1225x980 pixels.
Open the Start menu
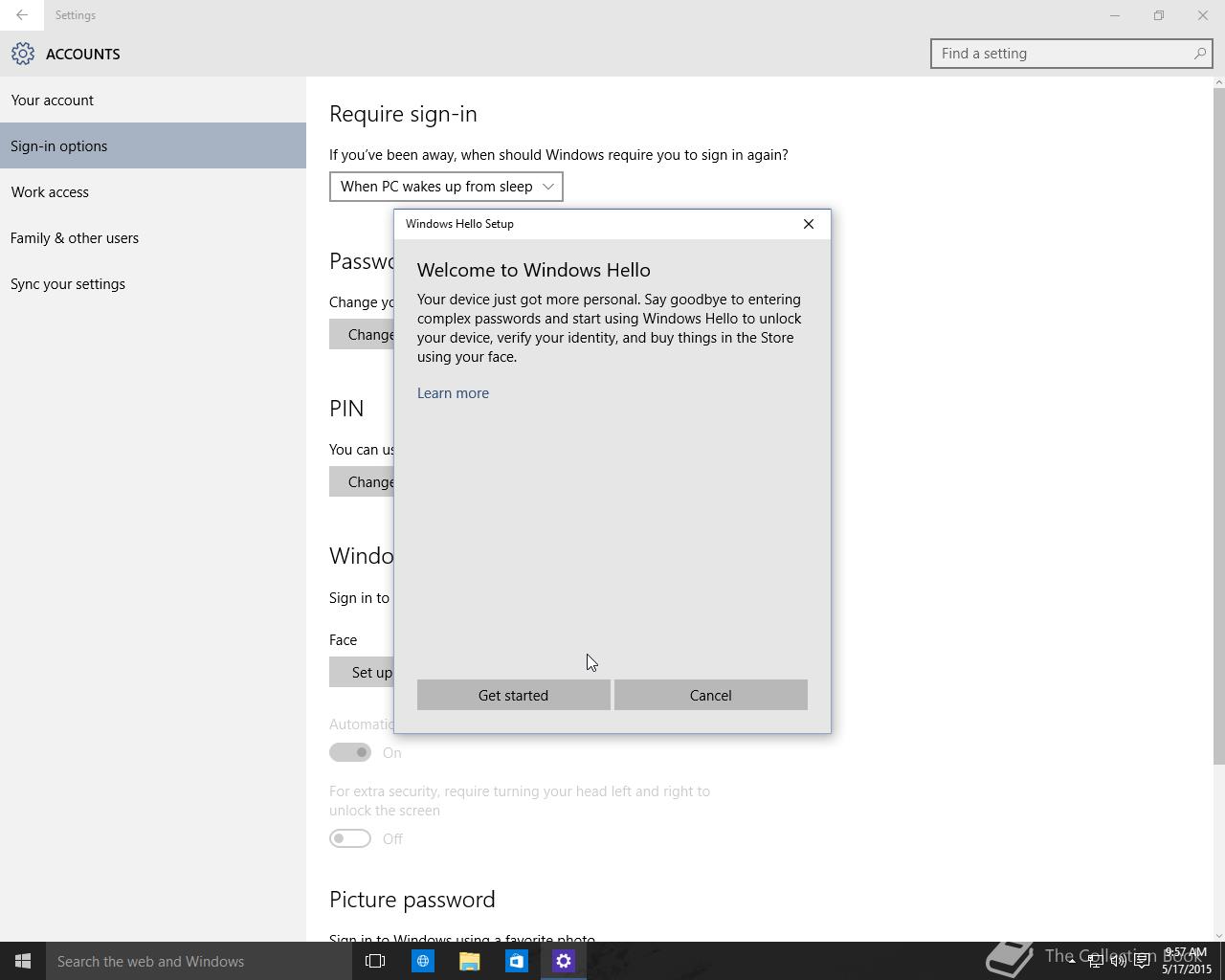coord(23,961)
